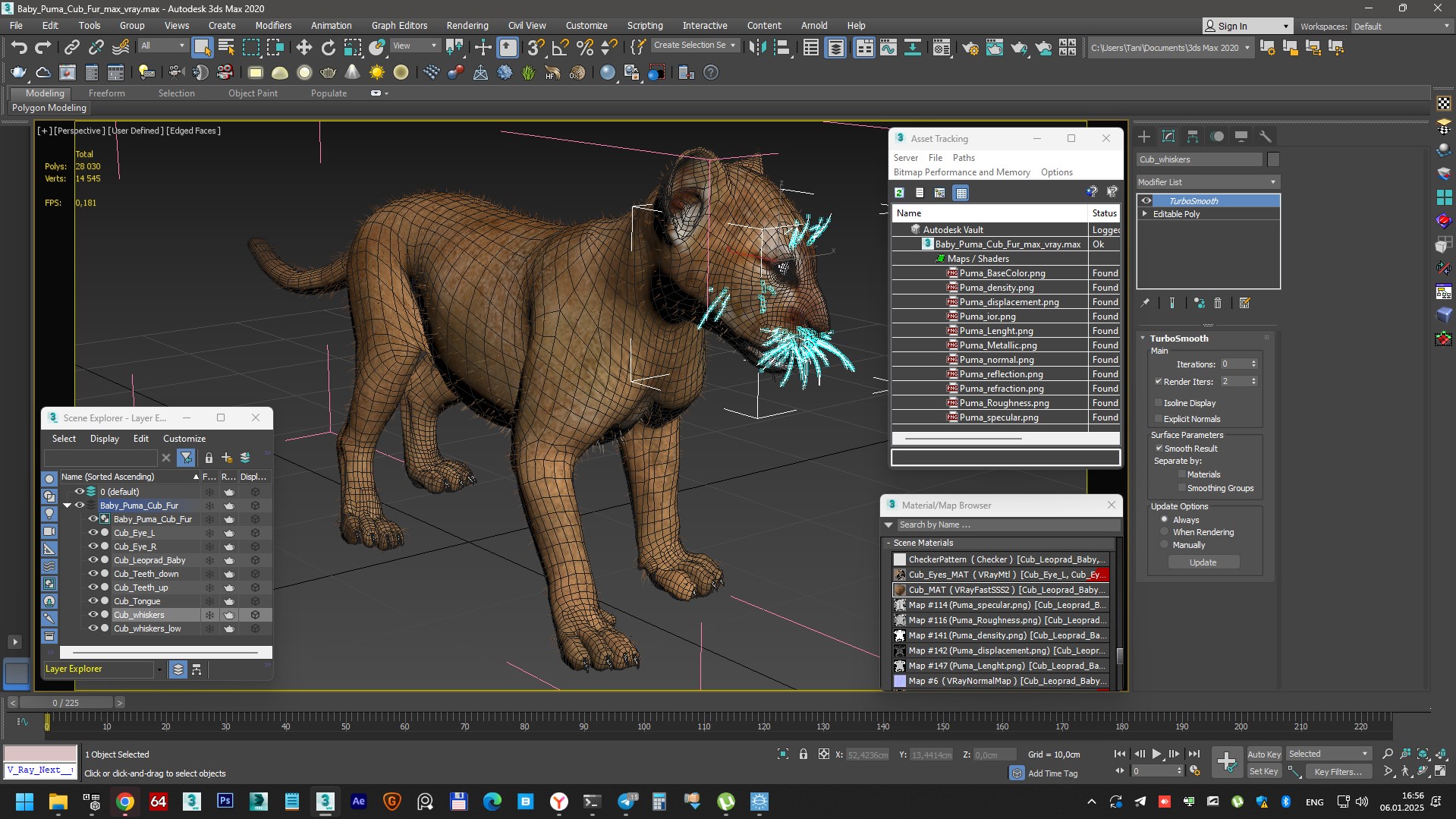This screenshot has width=1456, height=819.
Task: Click the Set Key button
Action: click(1263, 771)
